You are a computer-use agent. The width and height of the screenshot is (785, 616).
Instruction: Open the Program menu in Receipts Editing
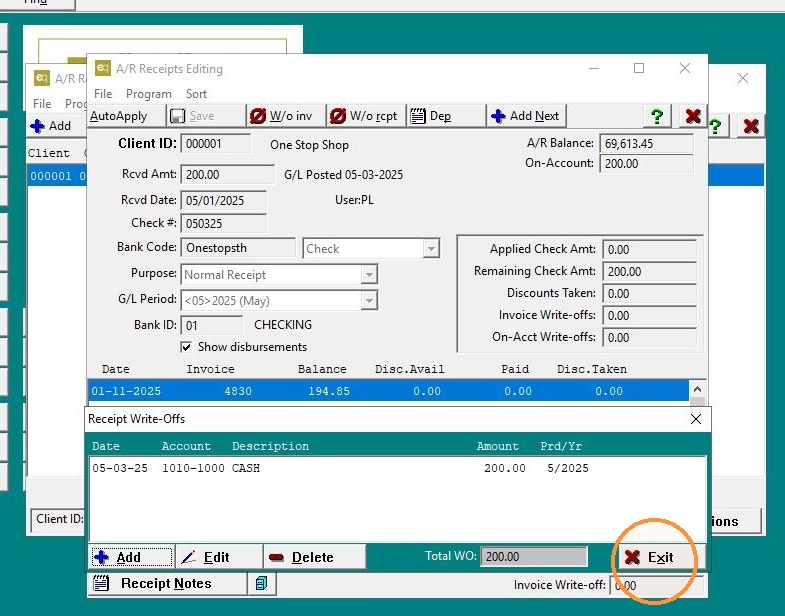tap(149, 94)
